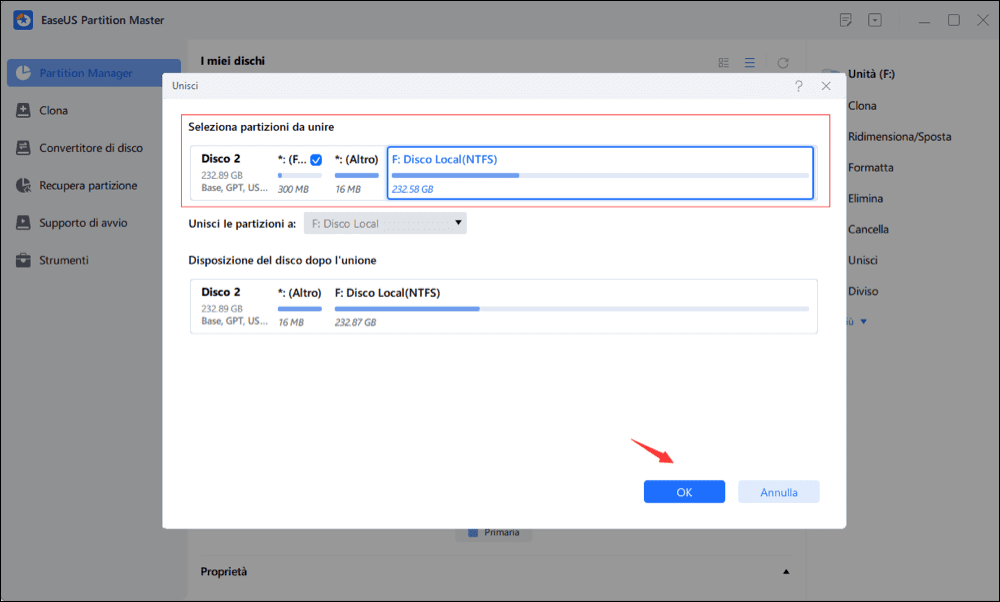Expand more options arrow in right panel
Image resolution: width=1000 pixels, height=602 pixels.
pyautogui.click(x=864, y=321)
